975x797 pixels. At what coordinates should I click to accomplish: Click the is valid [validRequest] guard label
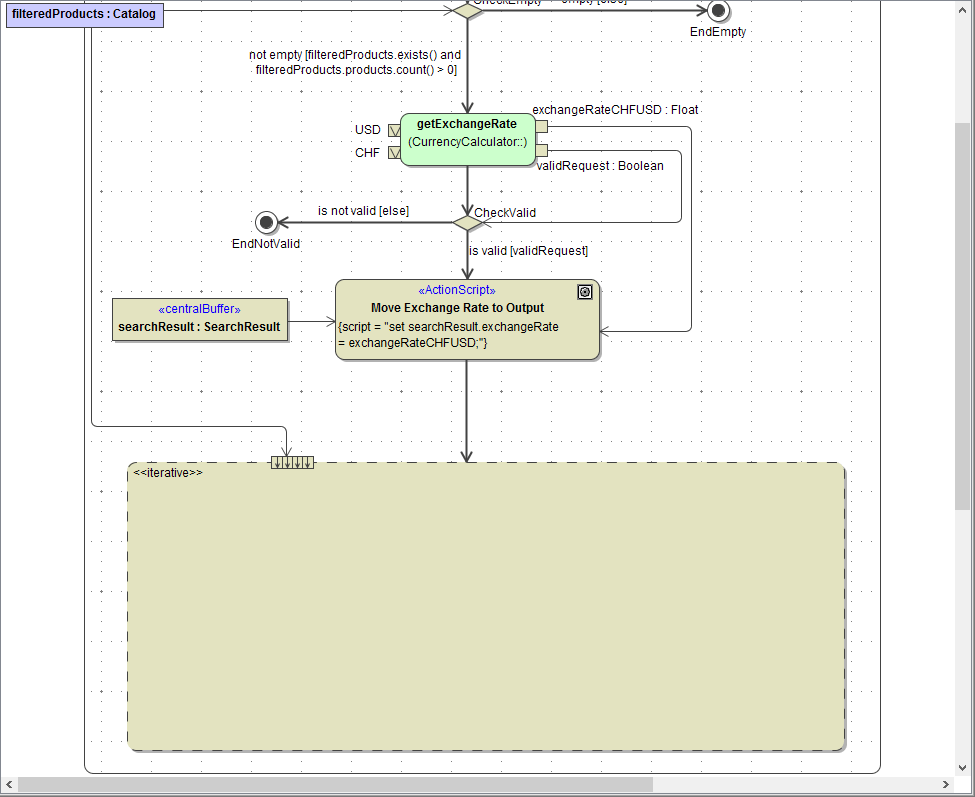(529, 250)
